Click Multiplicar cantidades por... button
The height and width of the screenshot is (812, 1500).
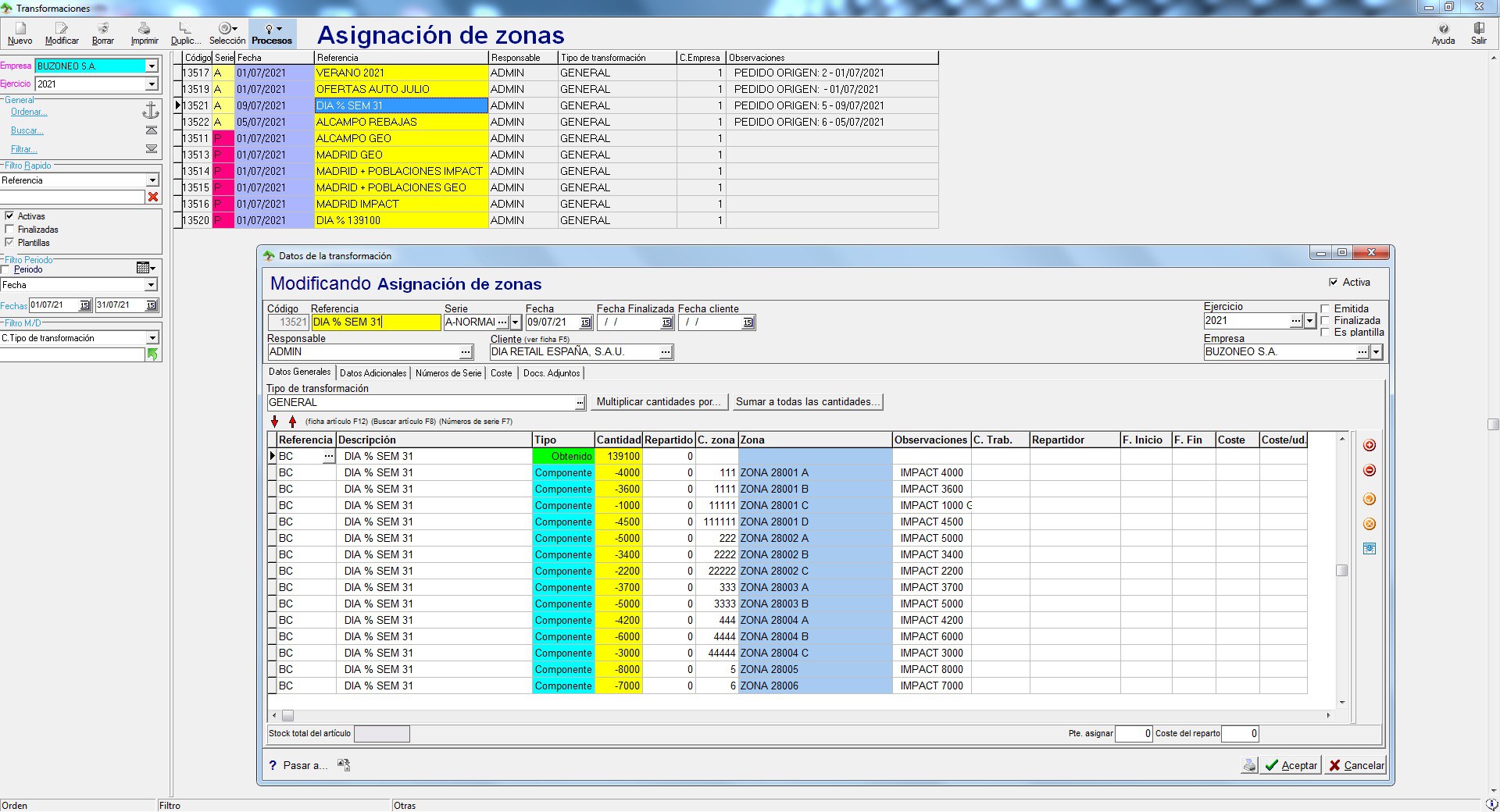[659, 402]
